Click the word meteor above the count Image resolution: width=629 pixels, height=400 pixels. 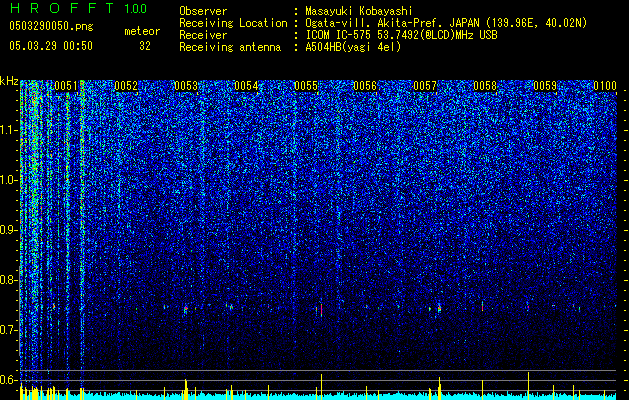142,31
